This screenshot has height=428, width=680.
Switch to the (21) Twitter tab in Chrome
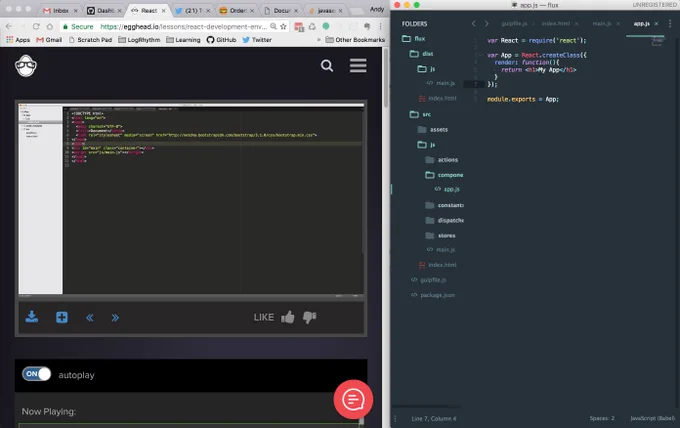pos(193,10)
